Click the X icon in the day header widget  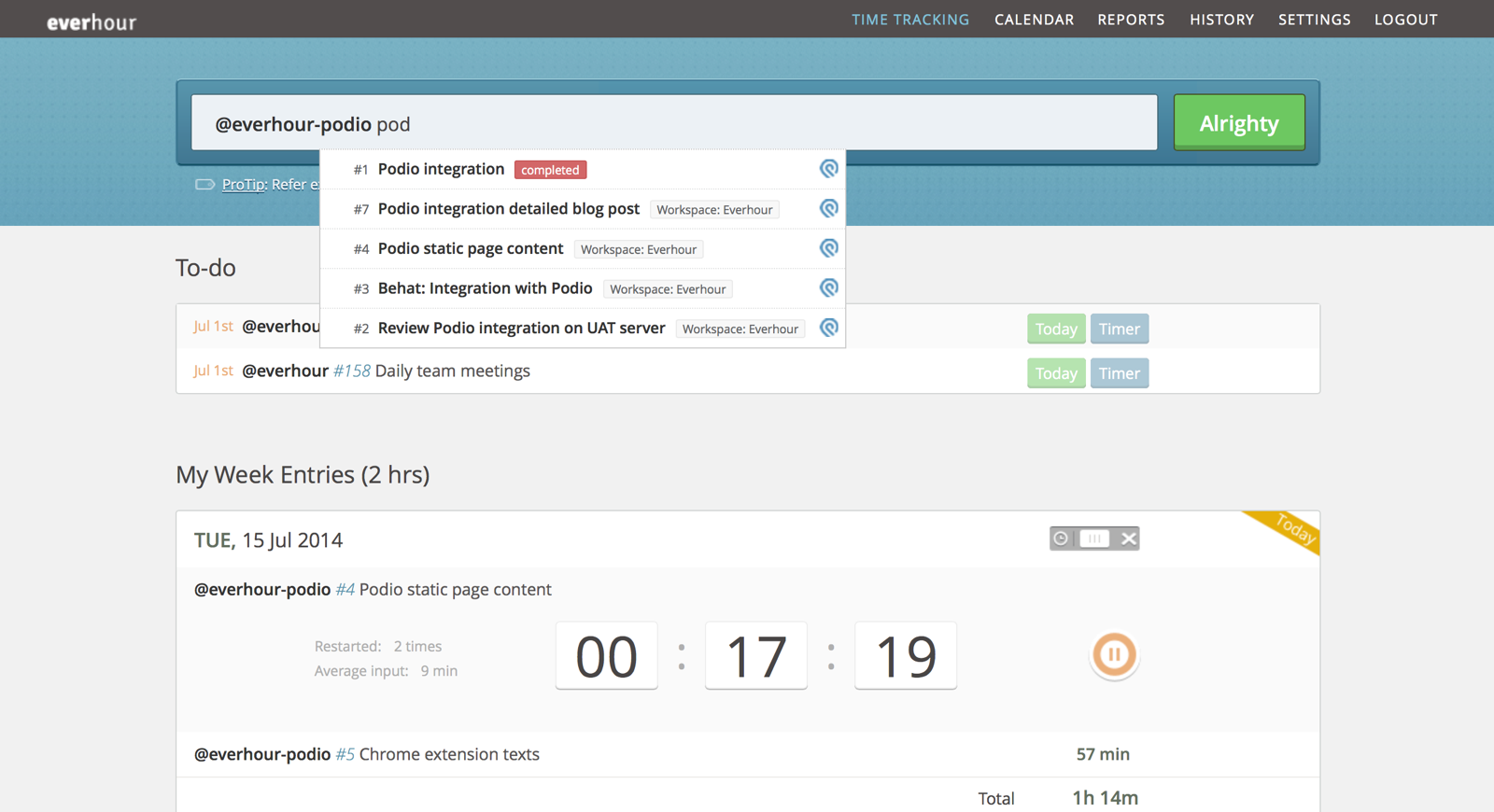click(1129, 539)
